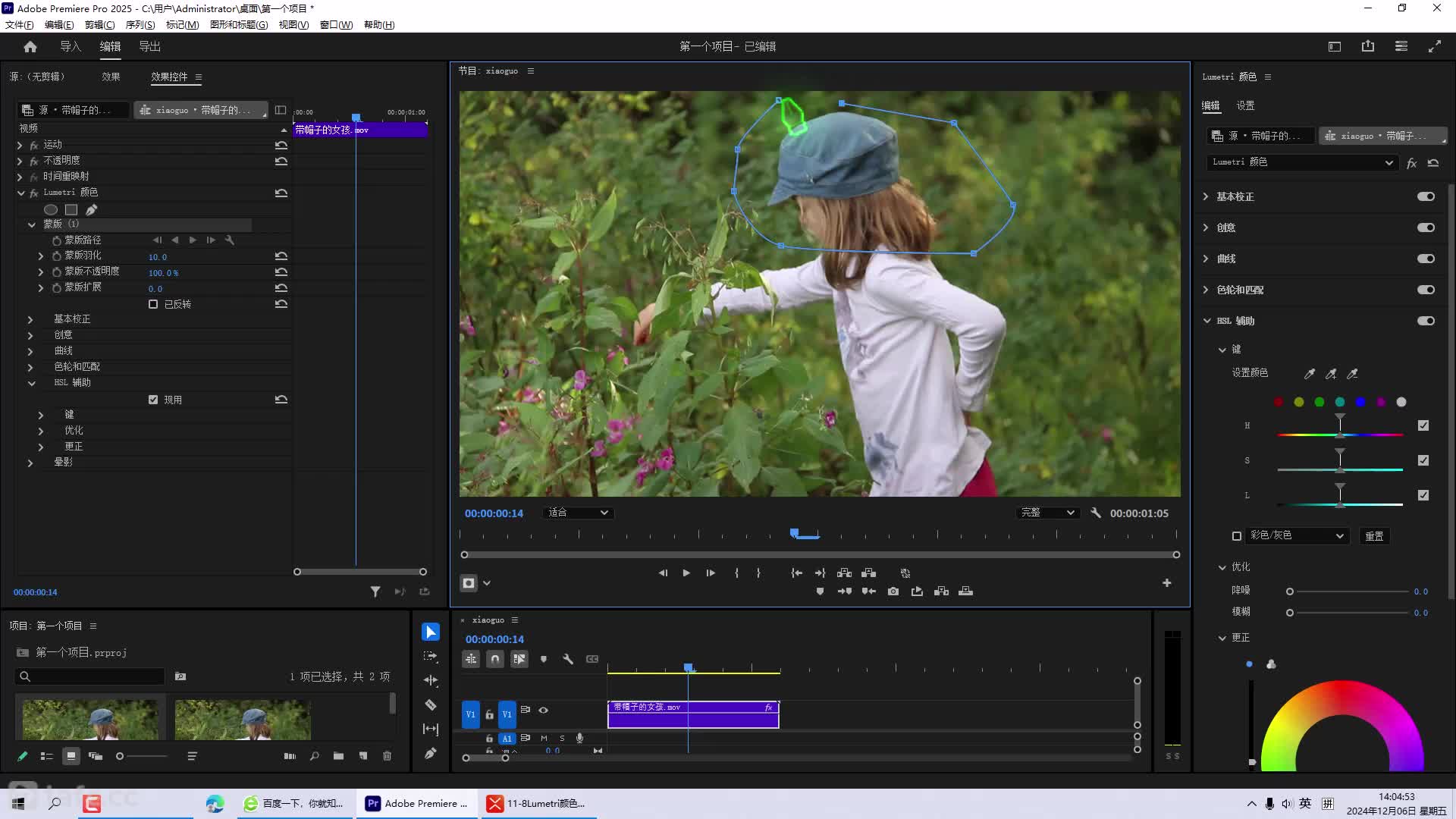Select the green HSL color swatch
Viewport: 1456px width, 819px height.
1319,402
